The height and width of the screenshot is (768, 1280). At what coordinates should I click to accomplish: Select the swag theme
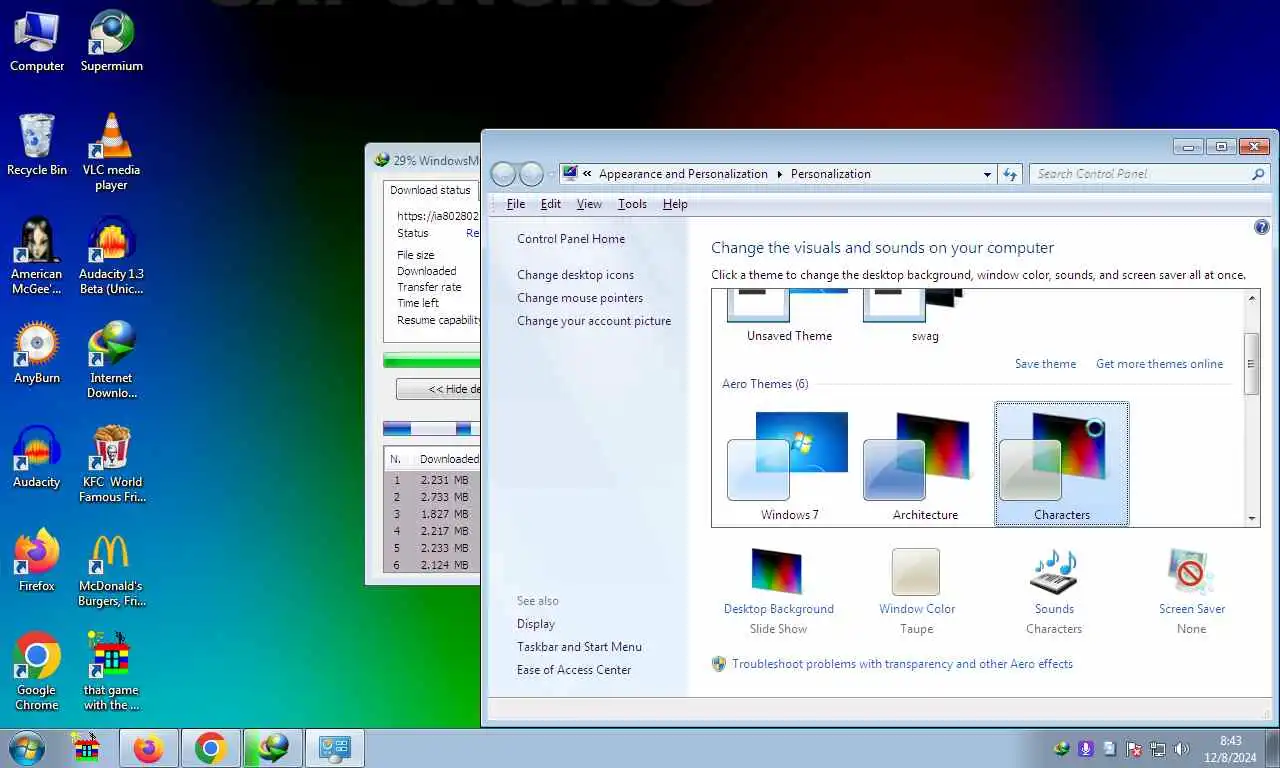tap(924, 317)
